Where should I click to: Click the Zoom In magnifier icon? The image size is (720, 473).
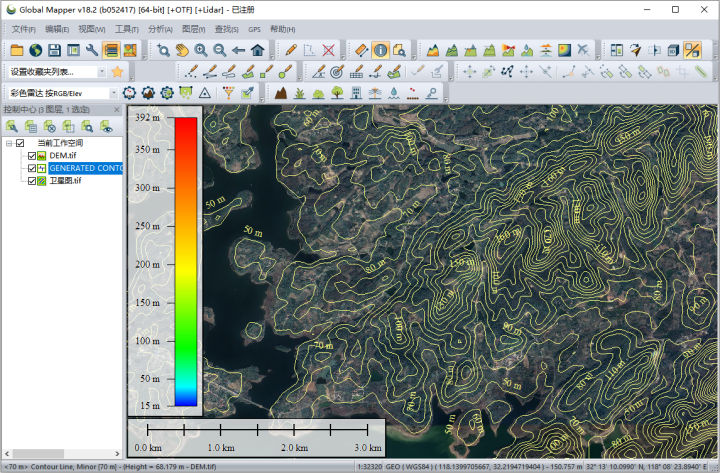point(201,50)
